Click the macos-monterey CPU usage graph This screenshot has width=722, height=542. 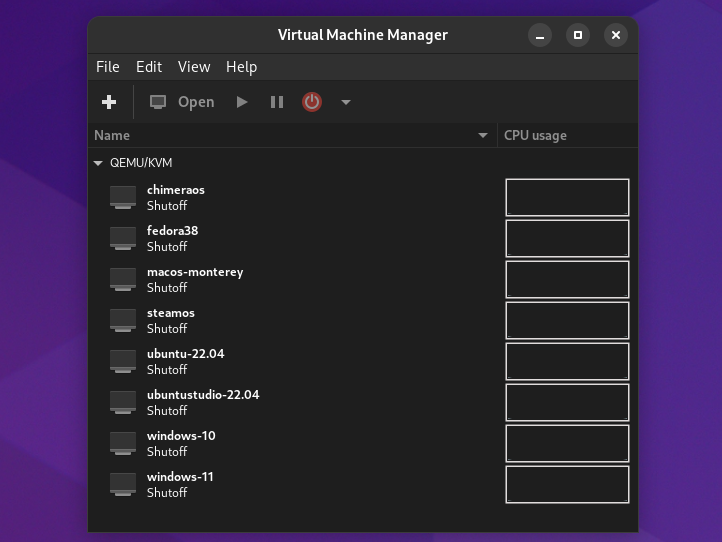pyautogui.click(x=567, y=280)
